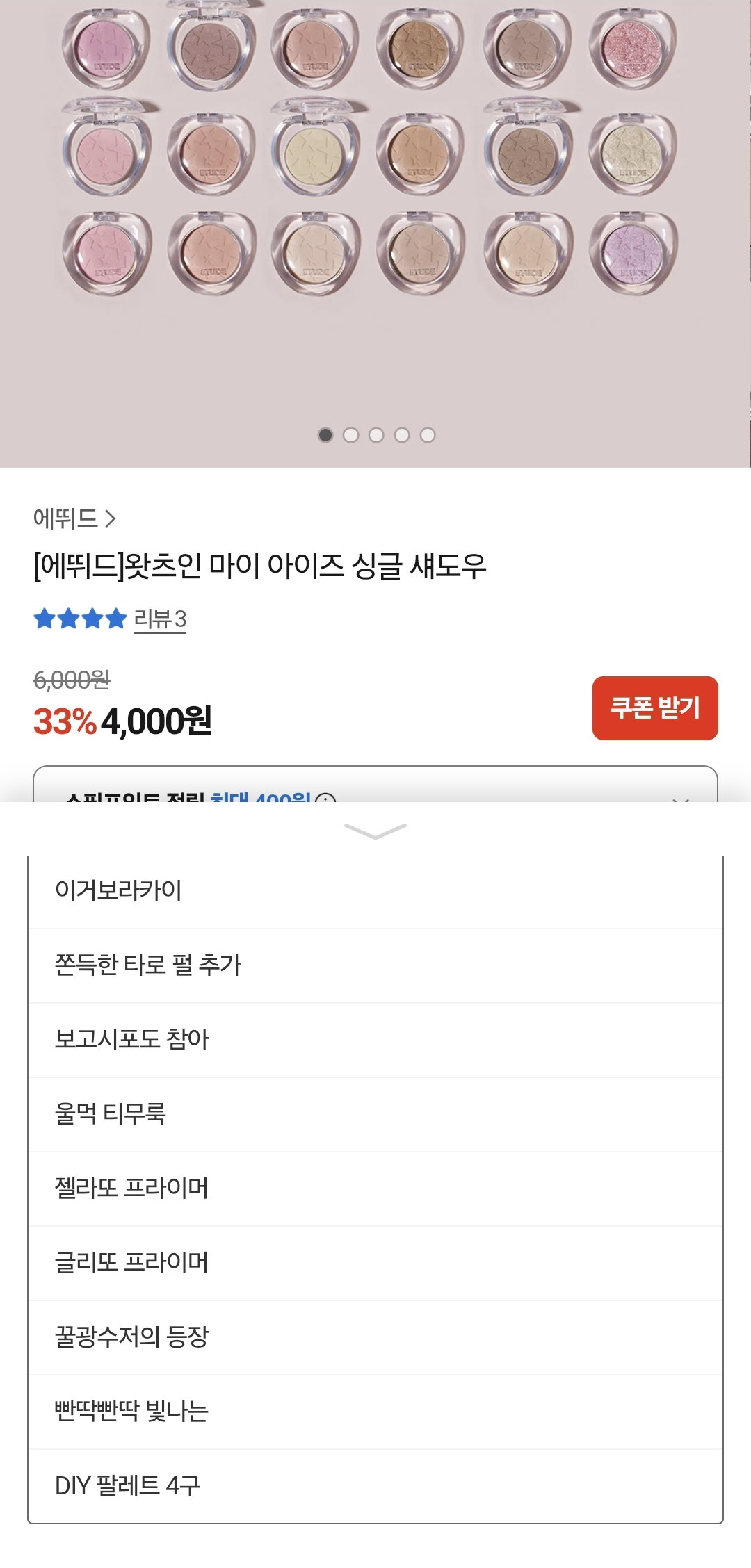Expand the shopping point accrual chevron

click(x=681, y=798)
